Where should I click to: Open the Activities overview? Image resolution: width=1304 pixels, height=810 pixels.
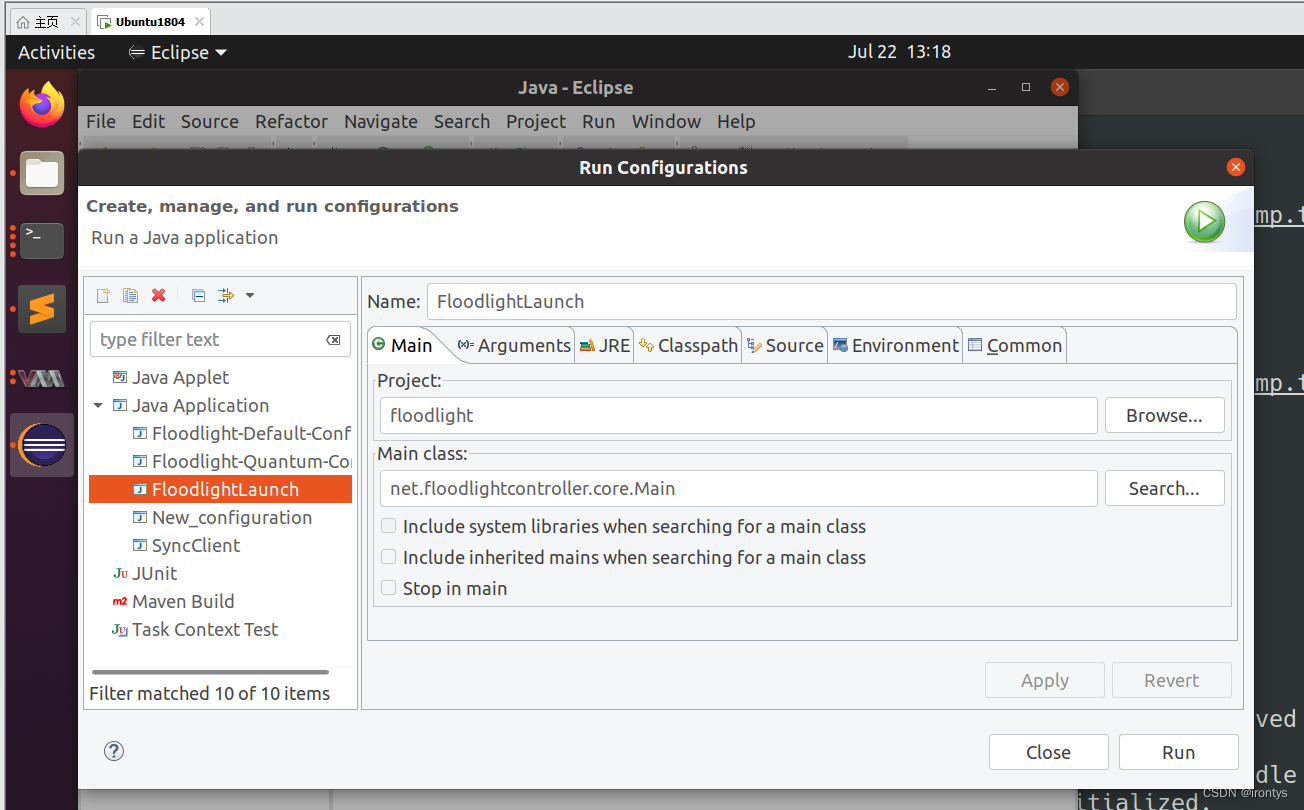coord(57,52)
